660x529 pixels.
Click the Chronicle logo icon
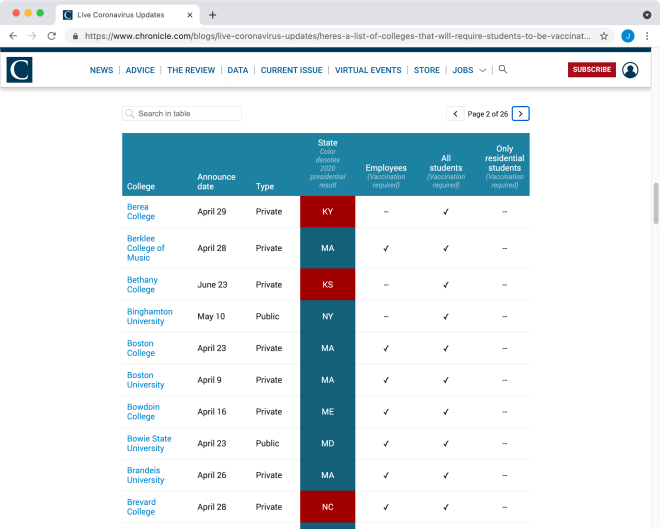(19, 70)
